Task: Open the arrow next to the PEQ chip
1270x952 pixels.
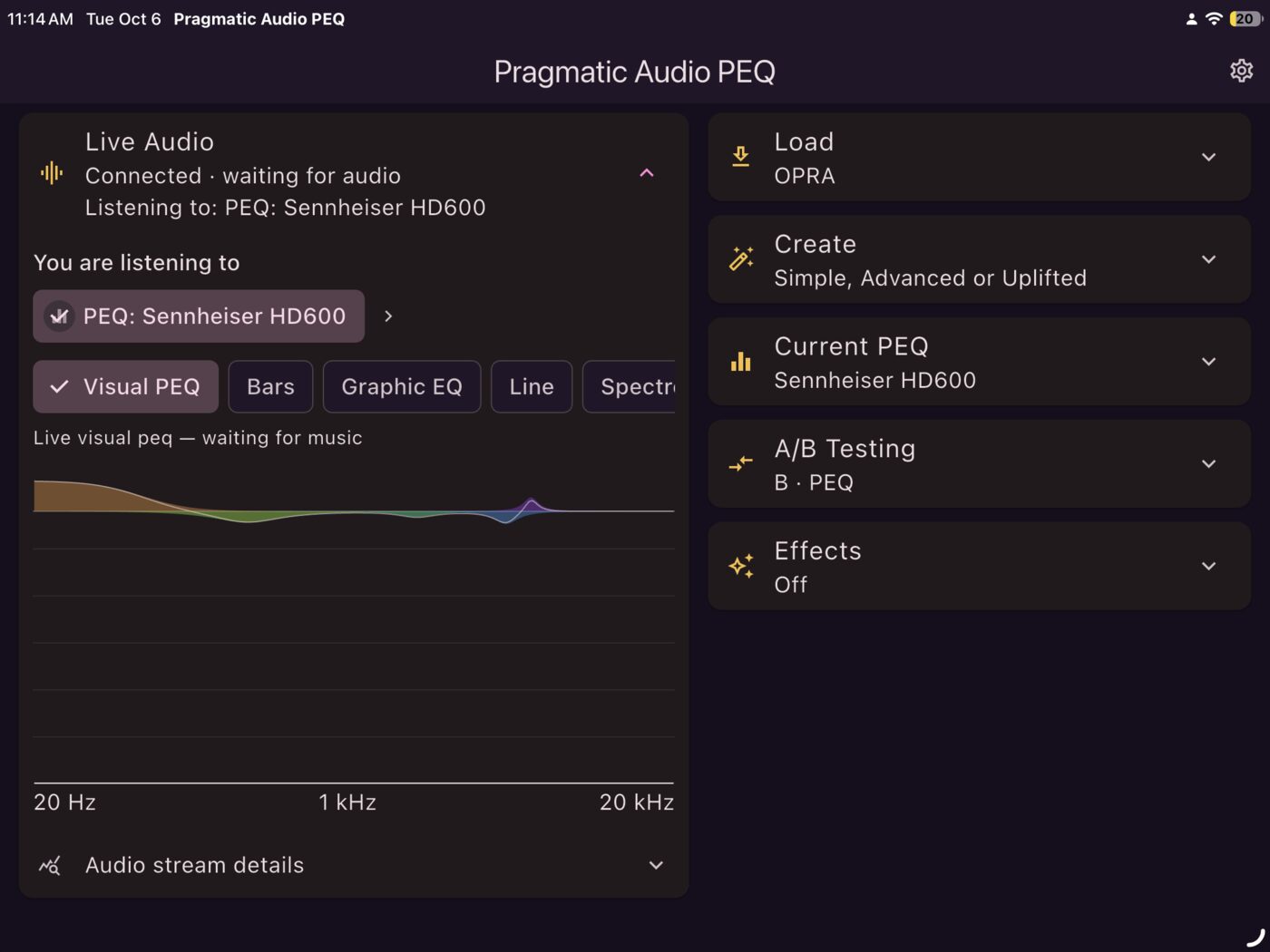Action: (388, 316)
